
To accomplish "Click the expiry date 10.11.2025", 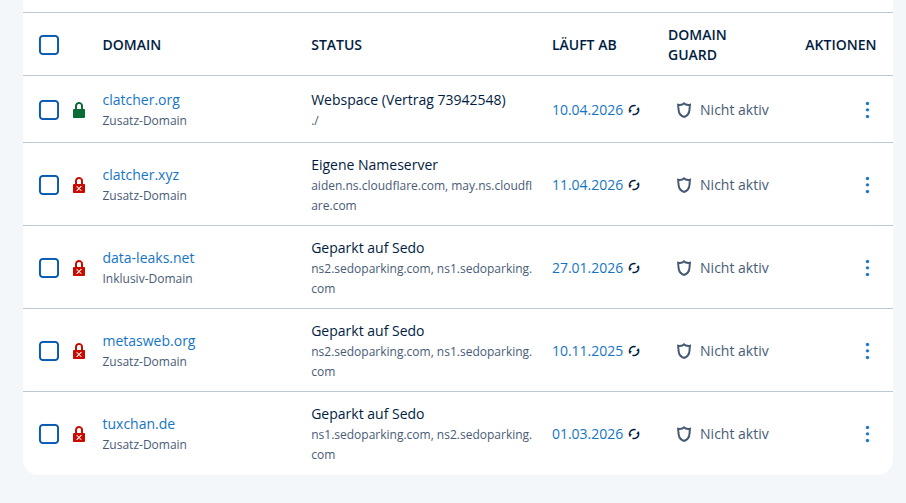I will [588, 351].
